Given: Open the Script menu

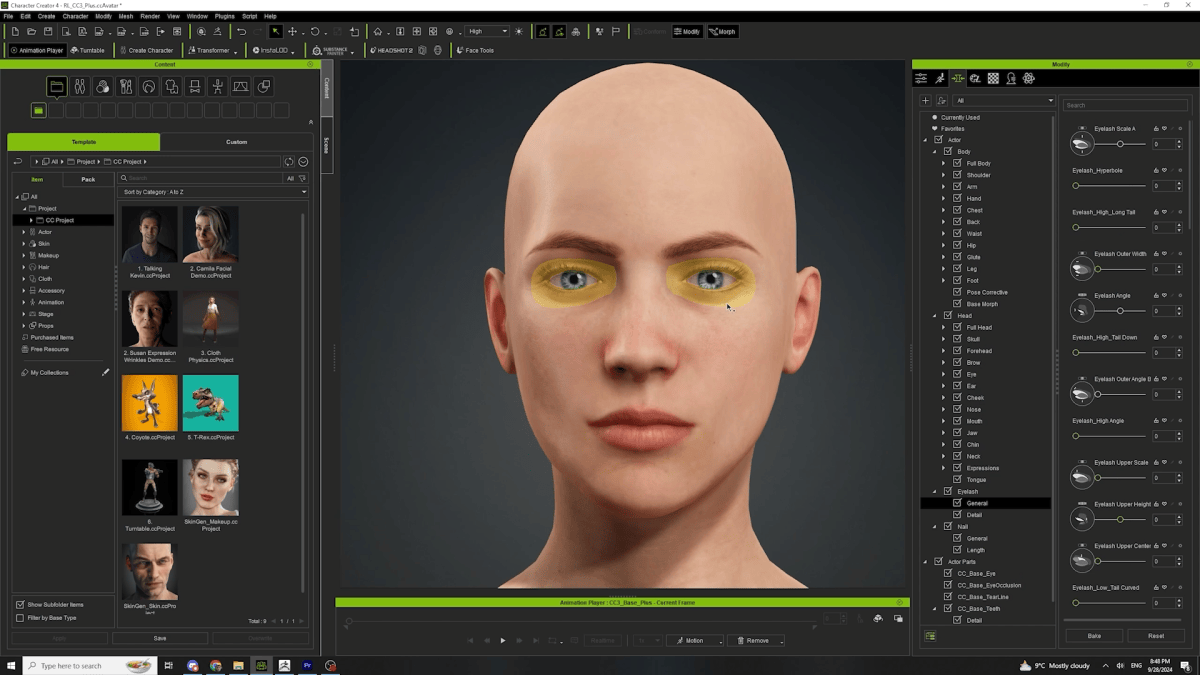Looking at the screenshot, I should click(x=250, y=16).
